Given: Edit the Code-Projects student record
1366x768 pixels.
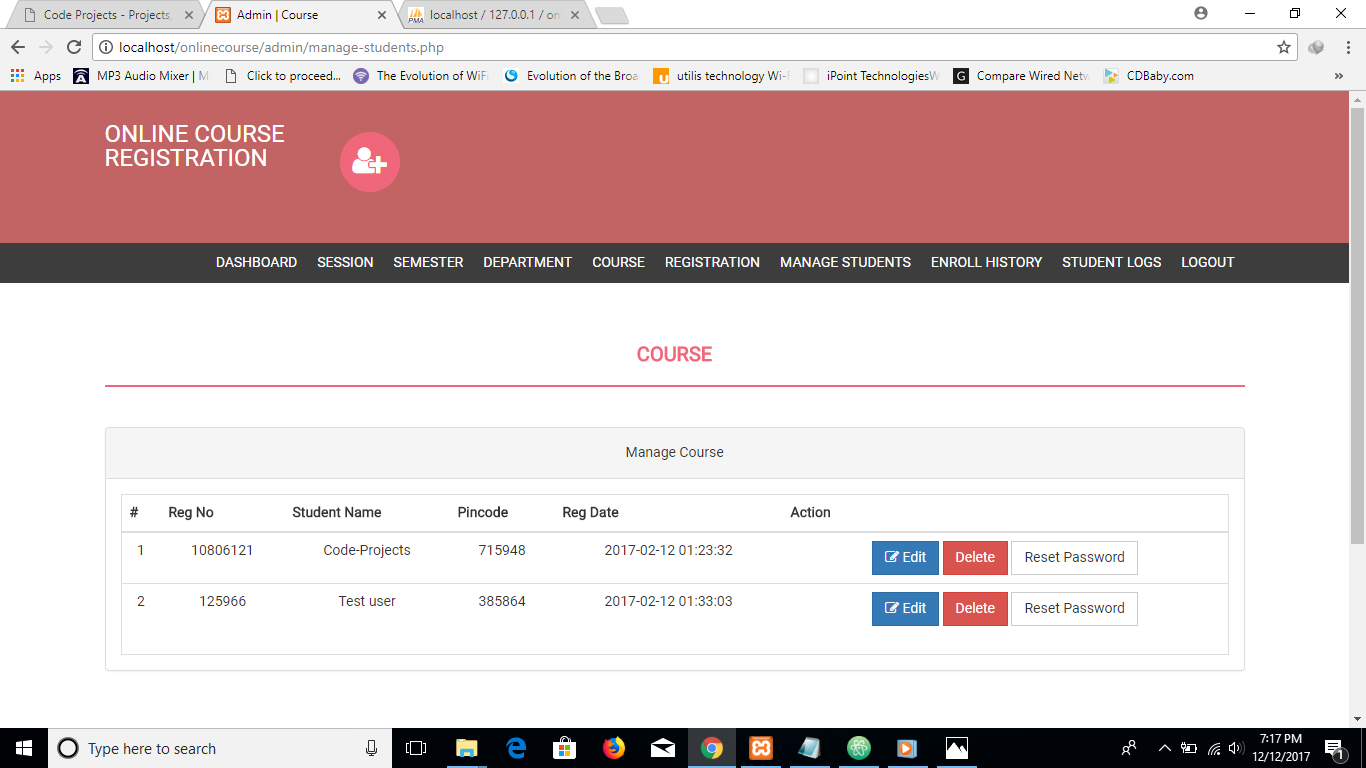Looking at the screenshot, I should tap(905, 557).
